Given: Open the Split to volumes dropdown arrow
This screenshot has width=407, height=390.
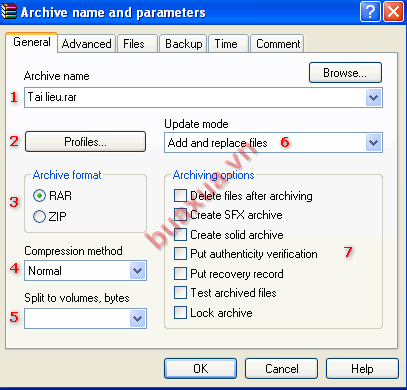Looking at the screenshot, I should (138, 318).
